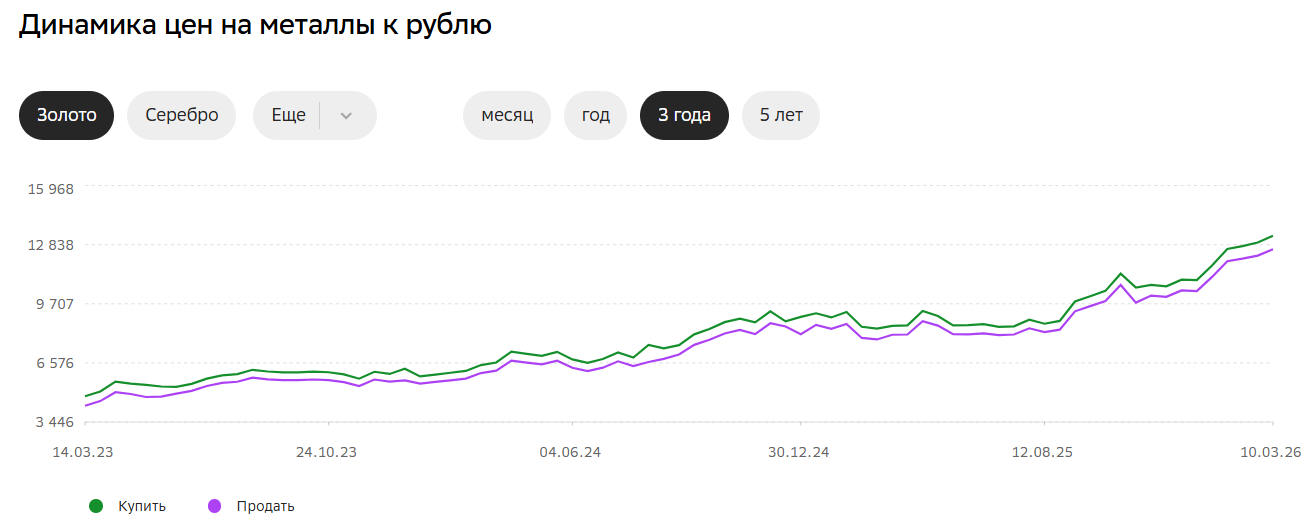The height and width of the screenshot is (531, 1316).
Task: Click the 9 707 price axis label
Action: point(54,304)
